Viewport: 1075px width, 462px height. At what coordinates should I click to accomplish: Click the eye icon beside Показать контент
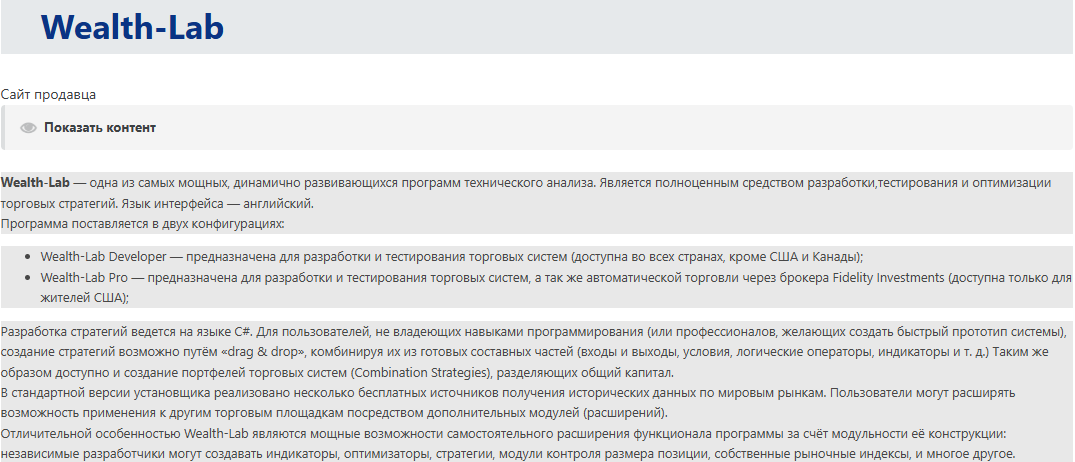pos(28,128)
